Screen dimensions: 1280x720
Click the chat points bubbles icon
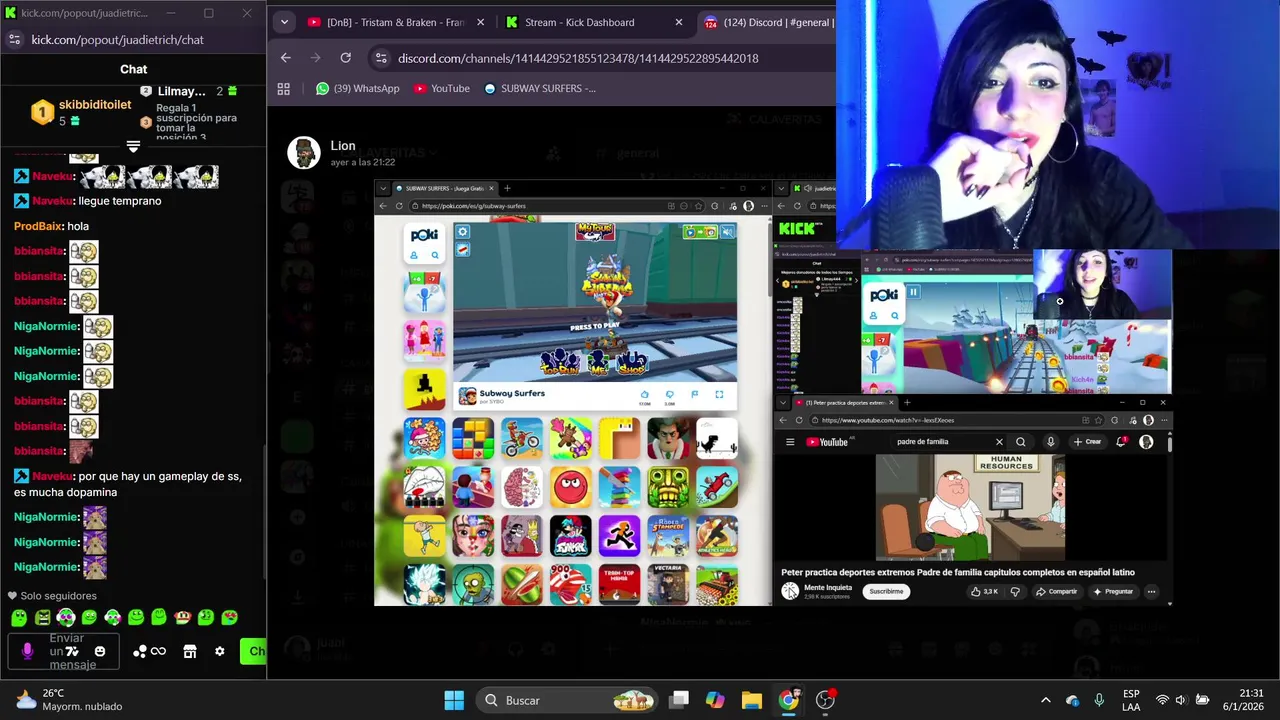click(140, 652)
